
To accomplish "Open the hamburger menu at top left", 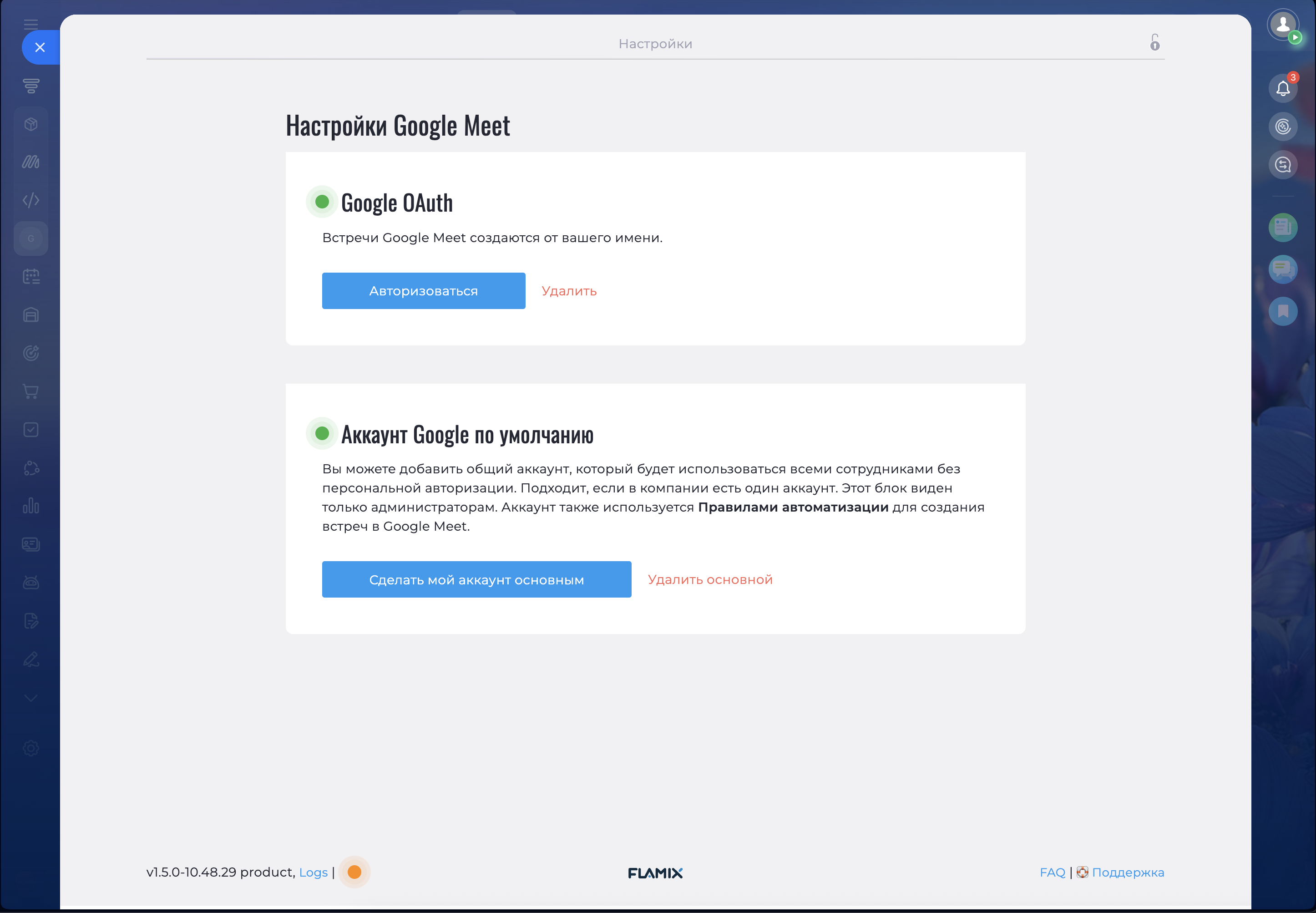I will [31, 24].
